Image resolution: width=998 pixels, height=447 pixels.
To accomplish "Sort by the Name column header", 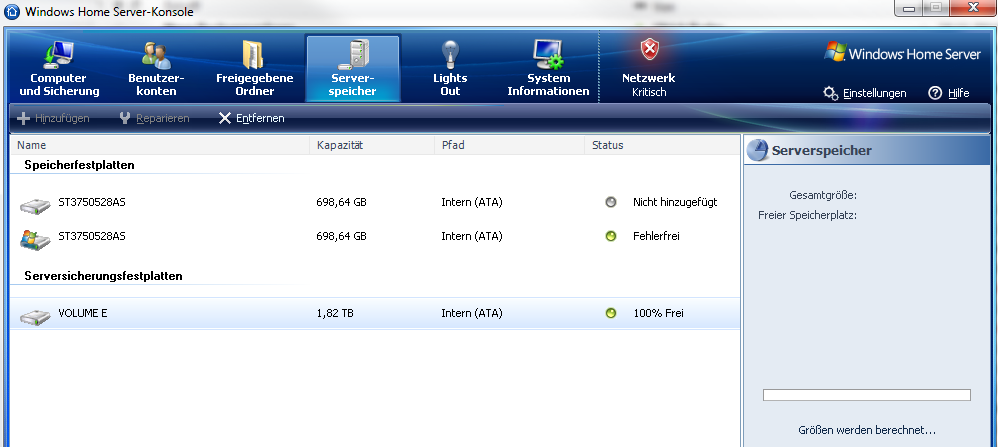I will (160, 145).
